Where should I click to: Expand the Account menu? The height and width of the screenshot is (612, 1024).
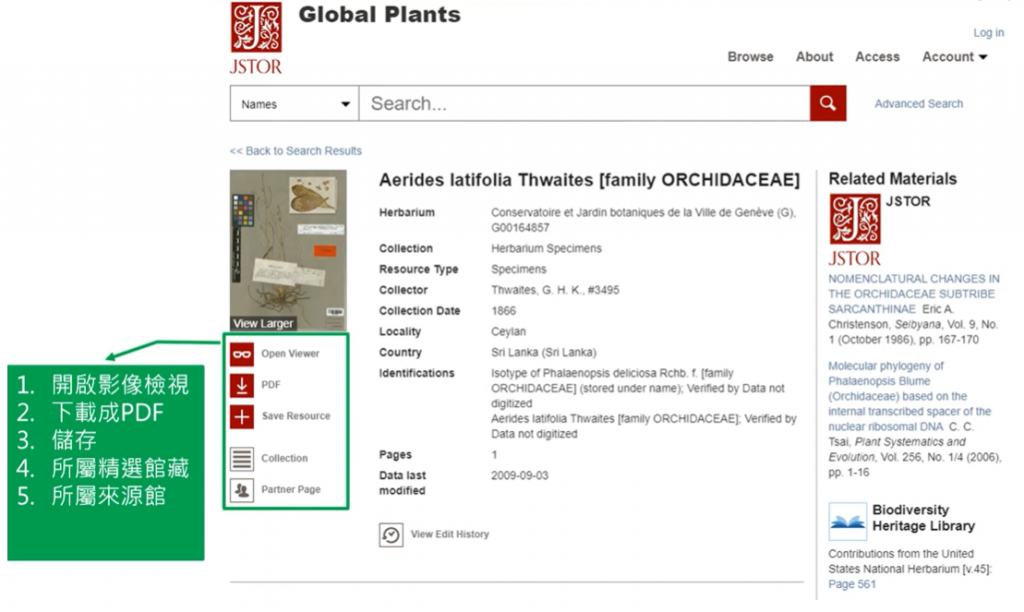click(x=954, y=57)
